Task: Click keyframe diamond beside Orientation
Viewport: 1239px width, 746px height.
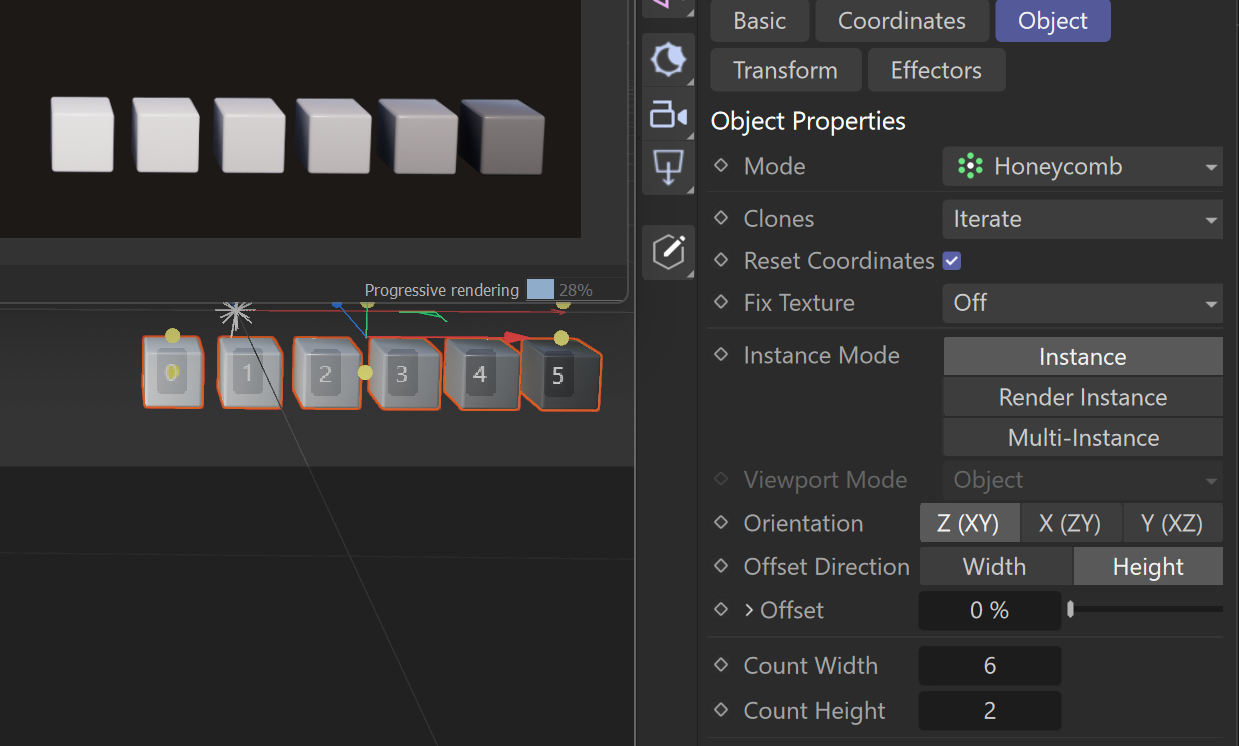Action: click(x=721, y=523)
